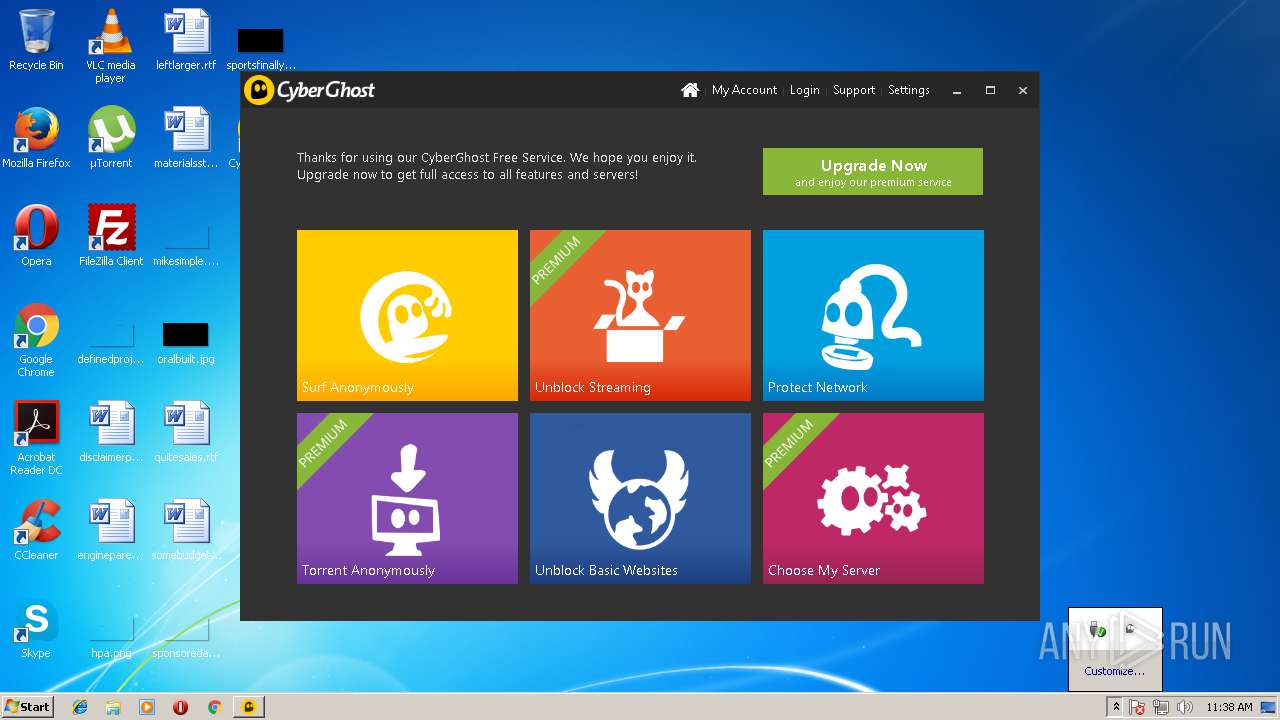
Task: Open the volume speaker tray icon
Action: [x=1185, y=707]
